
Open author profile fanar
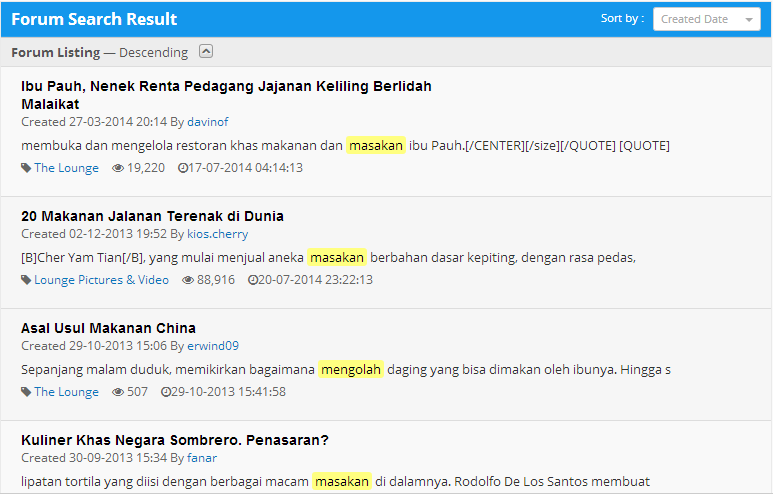202,458
